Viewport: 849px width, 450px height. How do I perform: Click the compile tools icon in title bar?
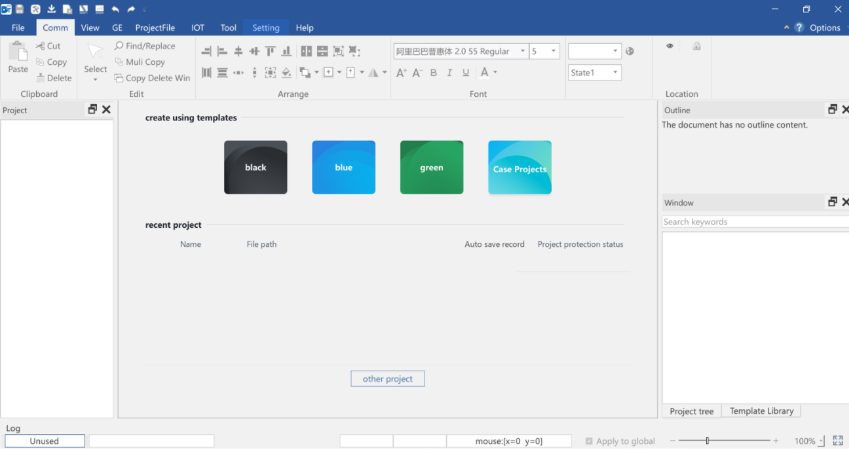click(36, 9)
